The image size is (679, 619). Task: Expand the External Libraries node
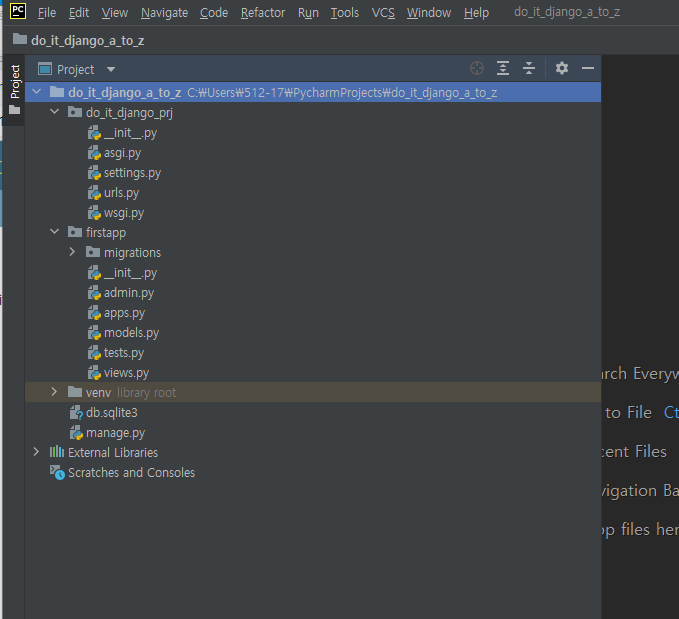(x=36, y=452)
